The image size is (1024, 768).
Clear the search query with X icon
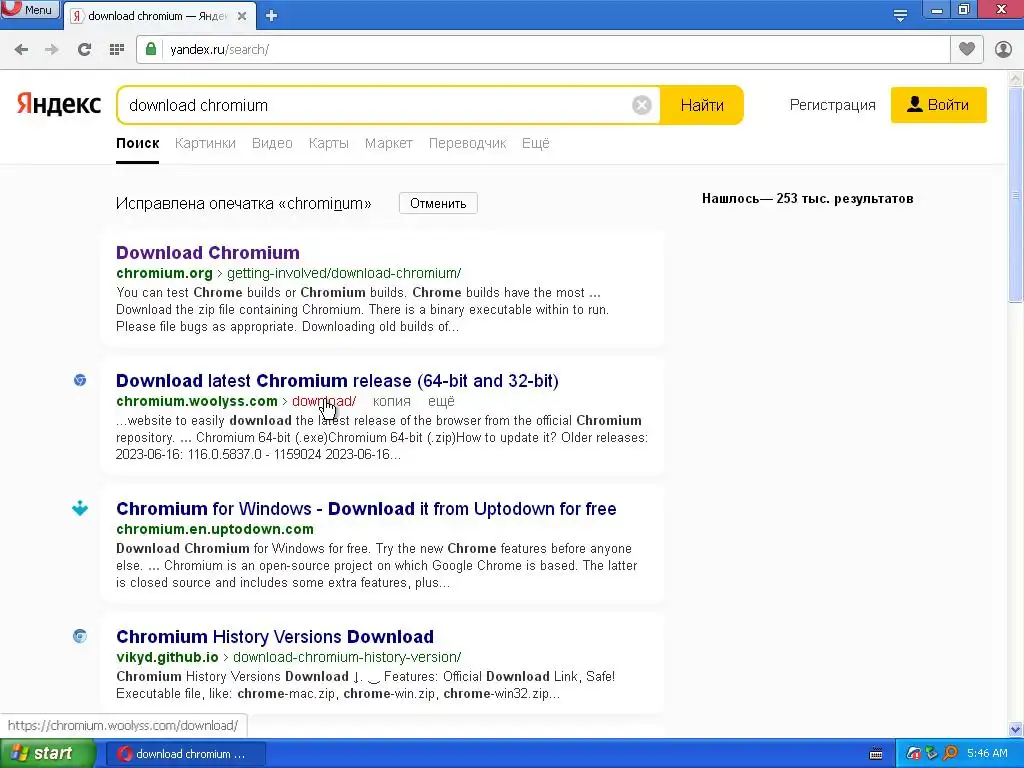641,105
